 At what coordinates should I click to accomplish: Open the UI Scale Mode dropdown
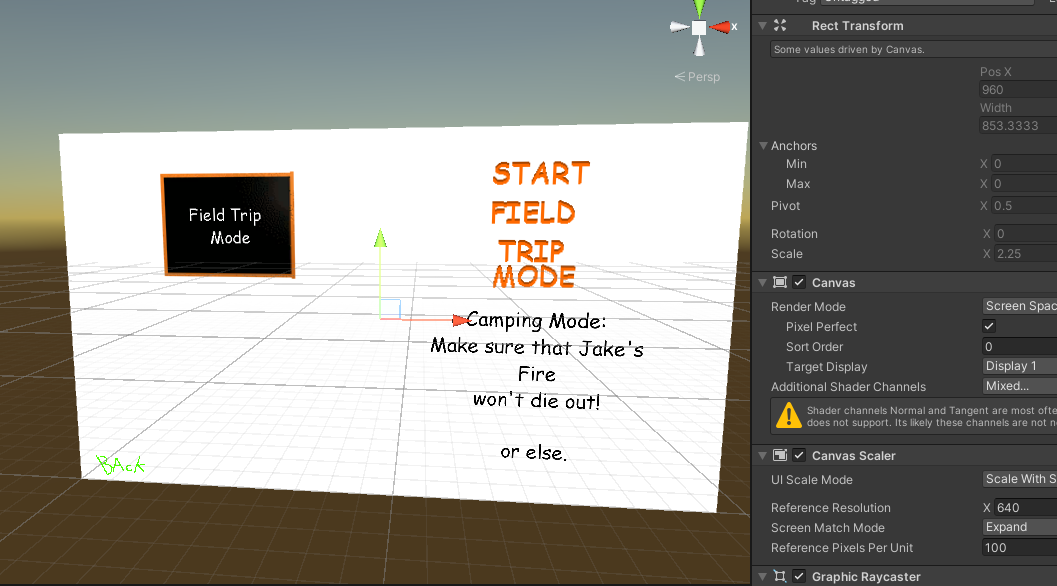point(1020,479)
